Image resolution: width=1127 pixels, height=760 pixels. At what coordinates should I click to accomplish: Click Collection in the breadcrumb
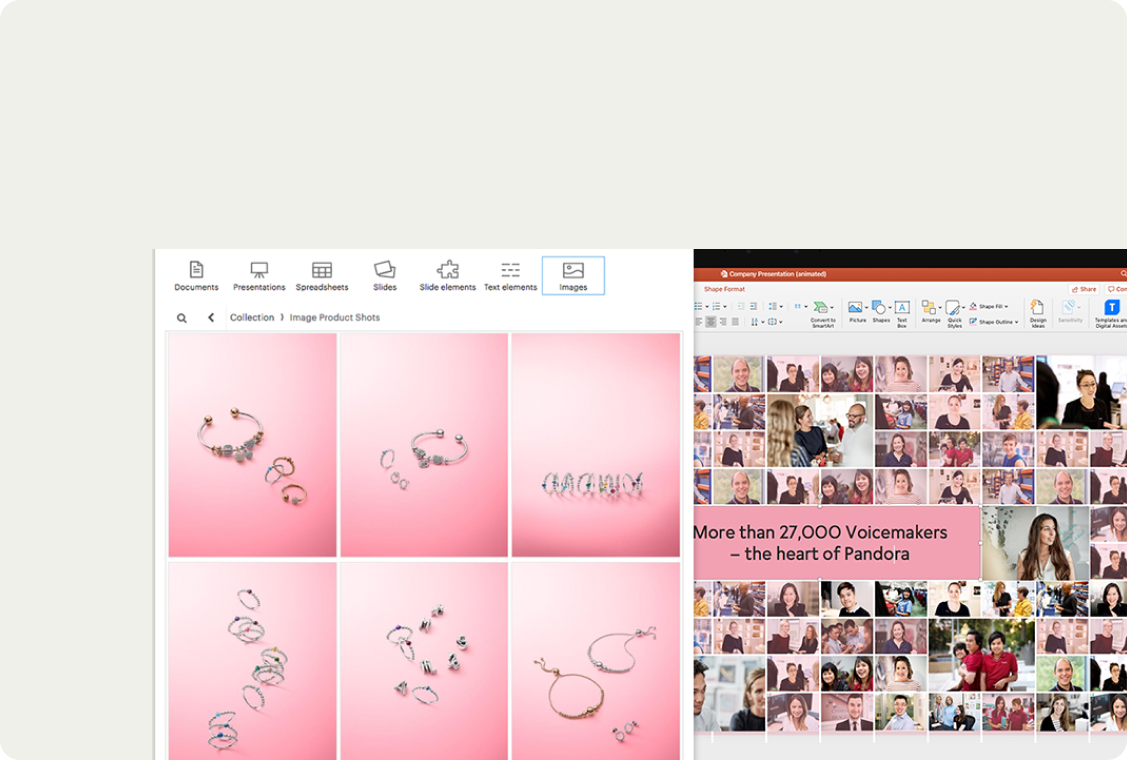(252, 318)
